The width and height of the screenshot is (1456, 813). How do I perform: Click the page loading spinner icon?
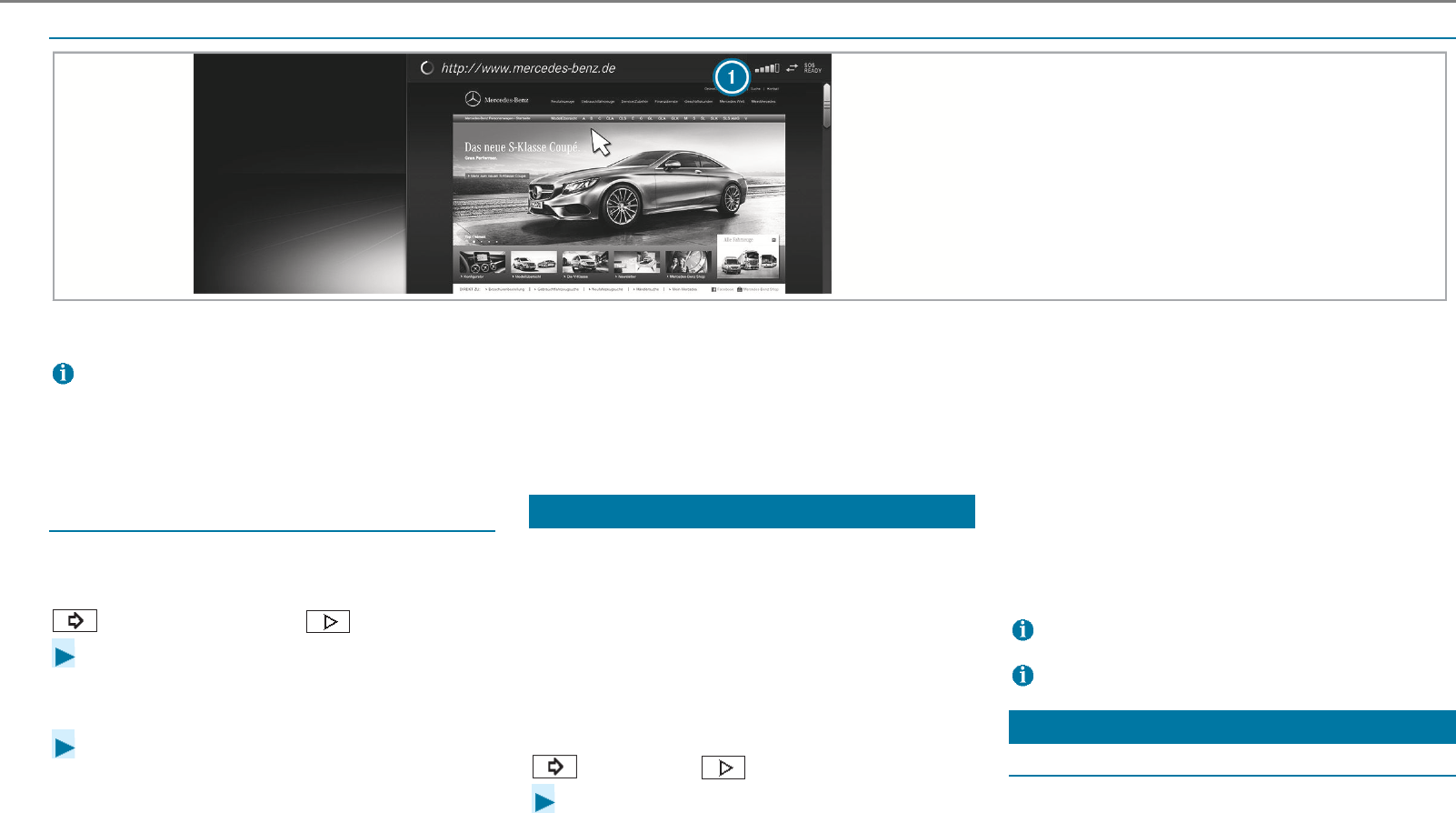(427, 68)
